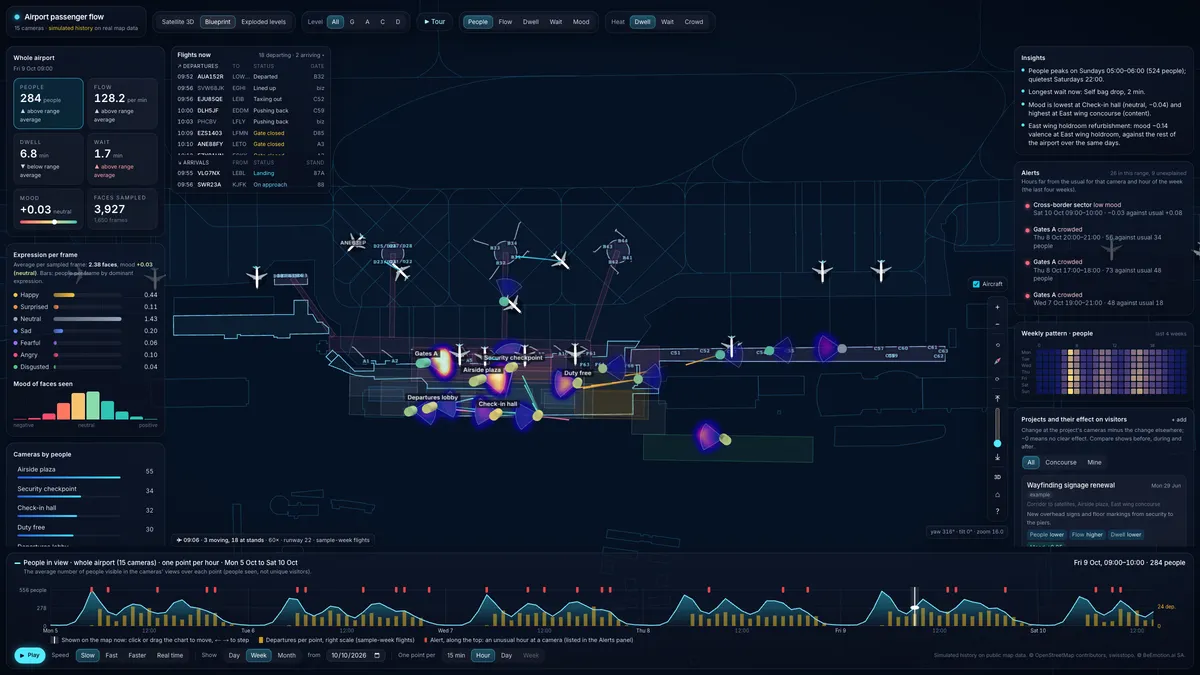Image resolution: width=1200 pixels, height=675 pixels.
Task: Select the Gates A camera label on the map
Action: click(x=427, y=353)
